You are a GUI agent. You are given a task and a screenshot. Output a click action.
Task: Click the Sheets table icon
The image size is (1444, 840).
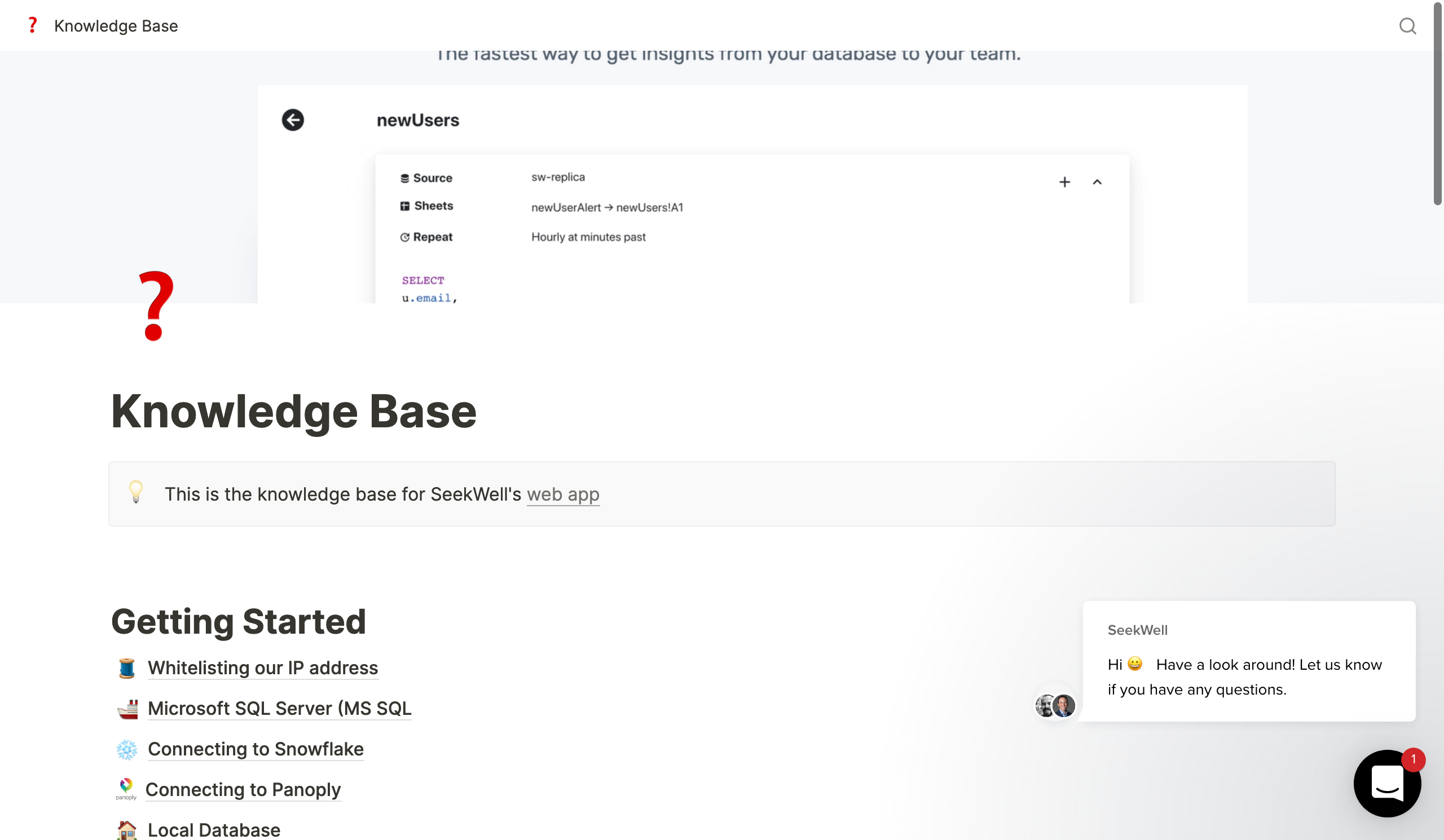click(404, 206)
